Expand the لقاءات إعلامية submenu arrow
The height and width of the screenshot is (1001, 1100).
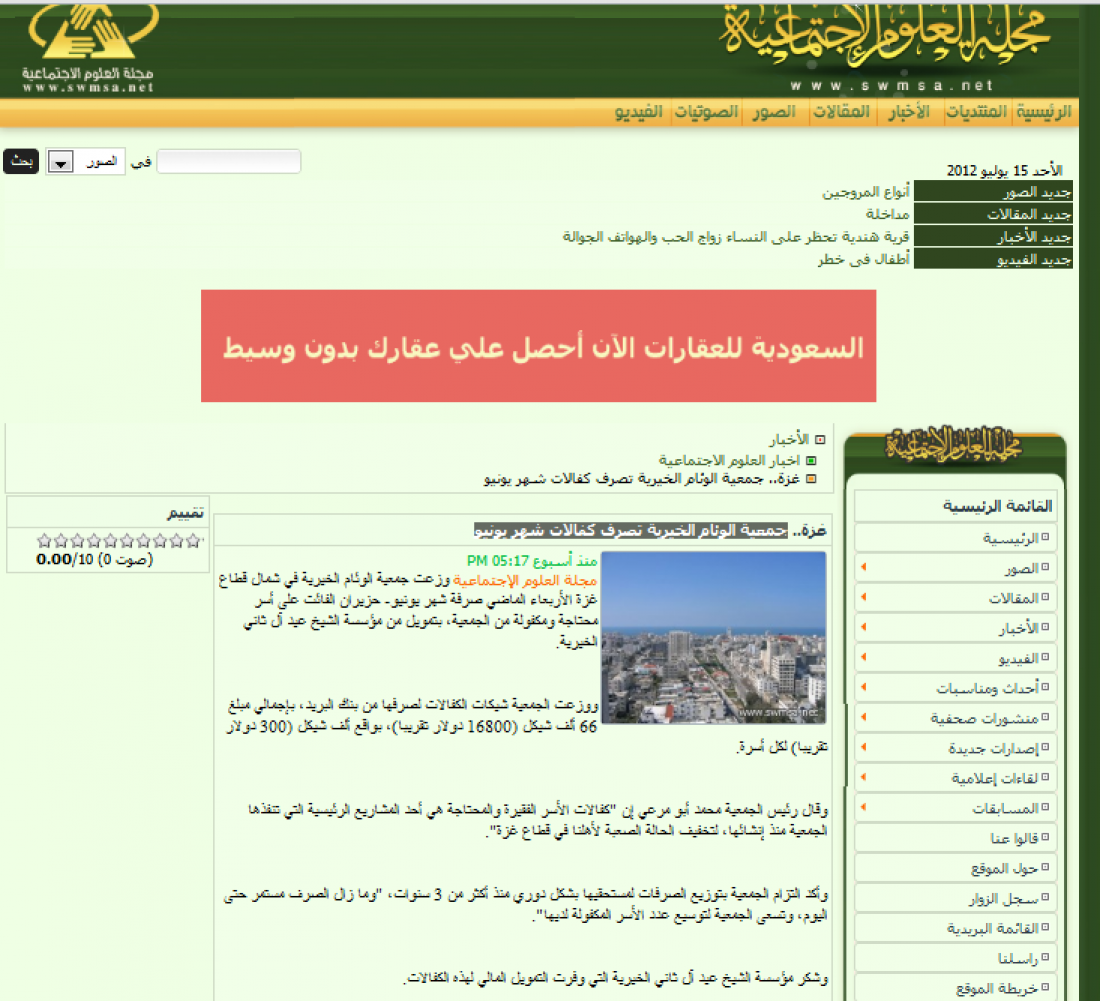864,777
